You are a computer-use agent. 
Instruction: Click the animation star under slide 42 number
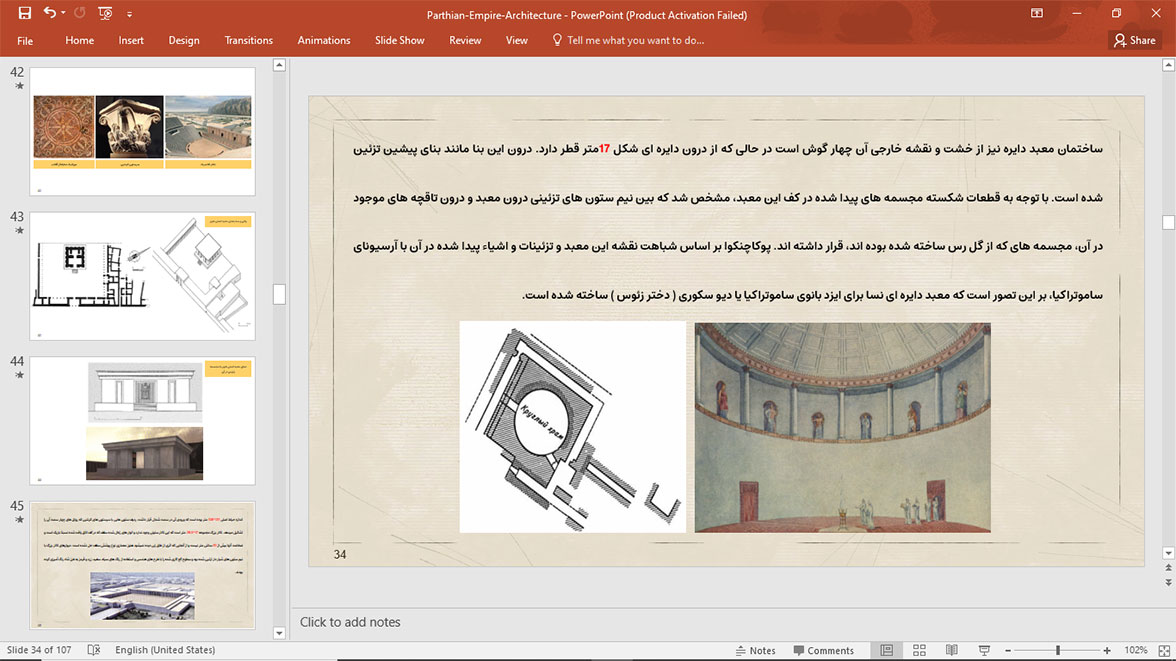click(x=20, y=86)
